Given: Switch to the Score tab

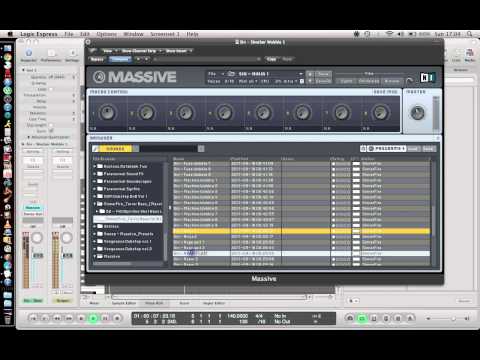Looking at the screenshot, I should (x=184, y=303).
